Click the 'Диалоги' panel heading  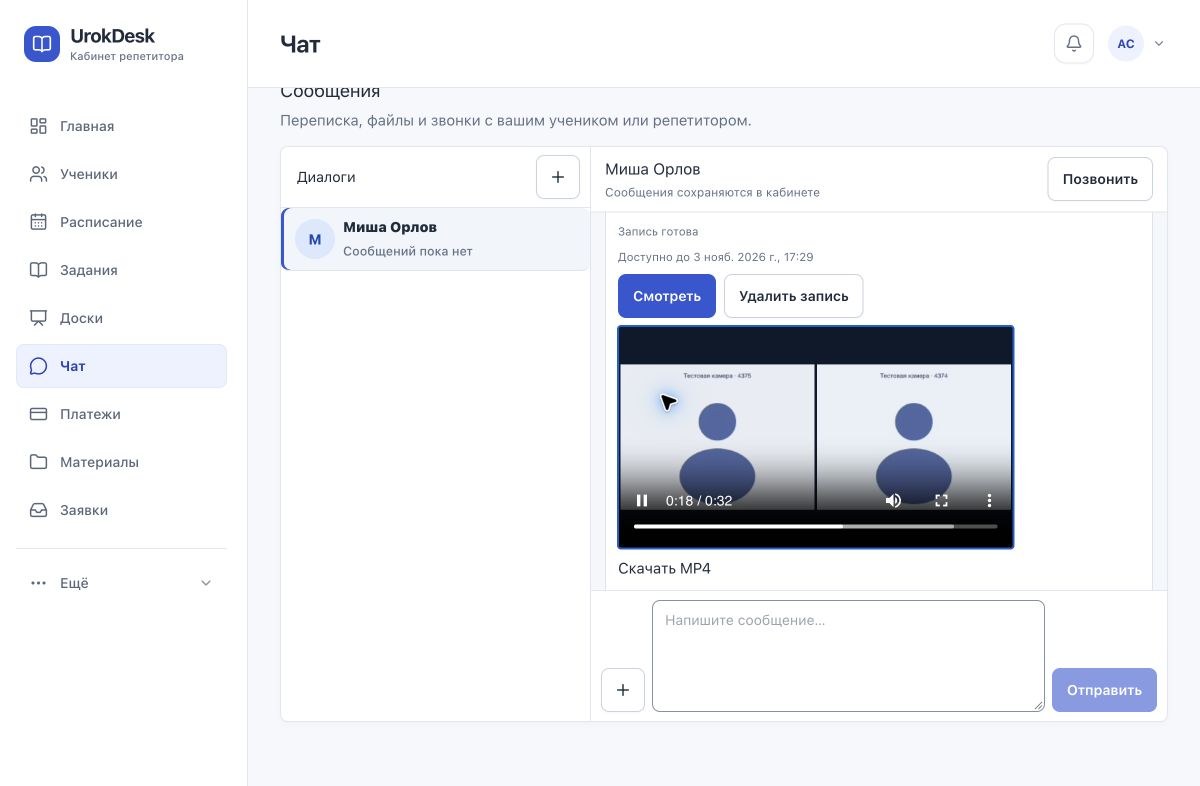point(326,177)
